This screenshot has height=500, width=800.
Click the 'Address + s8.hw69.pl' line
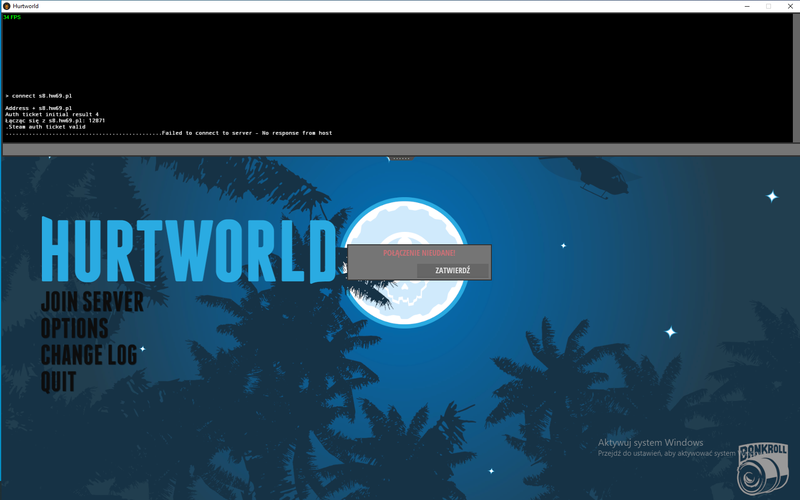(38, 109)
